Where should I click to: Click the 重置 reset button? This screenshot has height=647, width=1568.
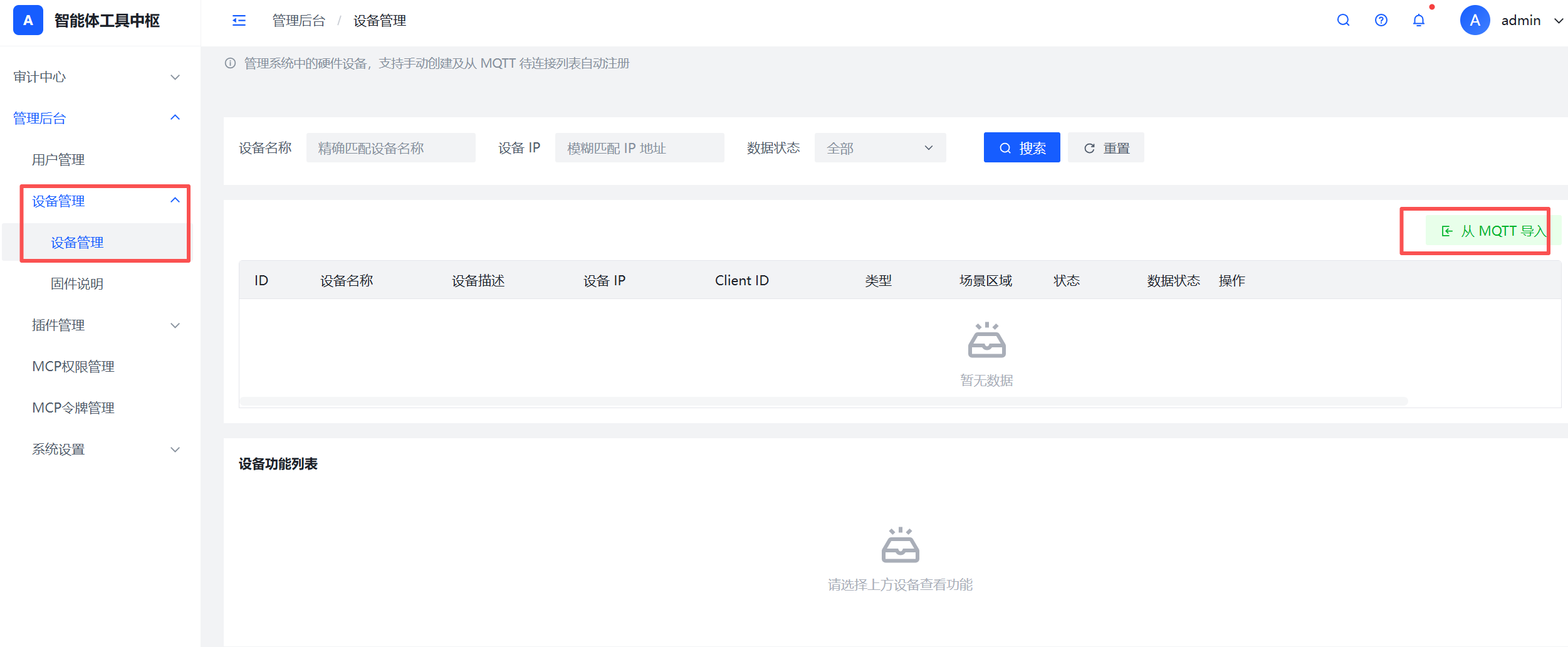[x=1105, y=148]
